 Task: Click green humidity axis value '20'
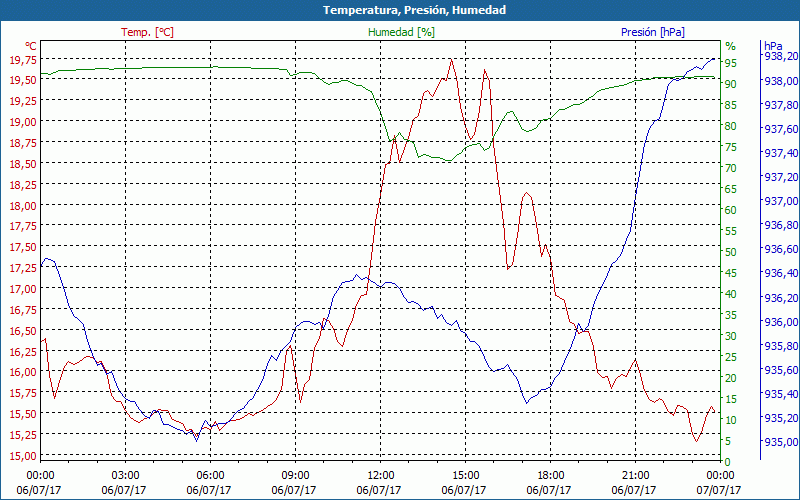click(x=731, y=378)
